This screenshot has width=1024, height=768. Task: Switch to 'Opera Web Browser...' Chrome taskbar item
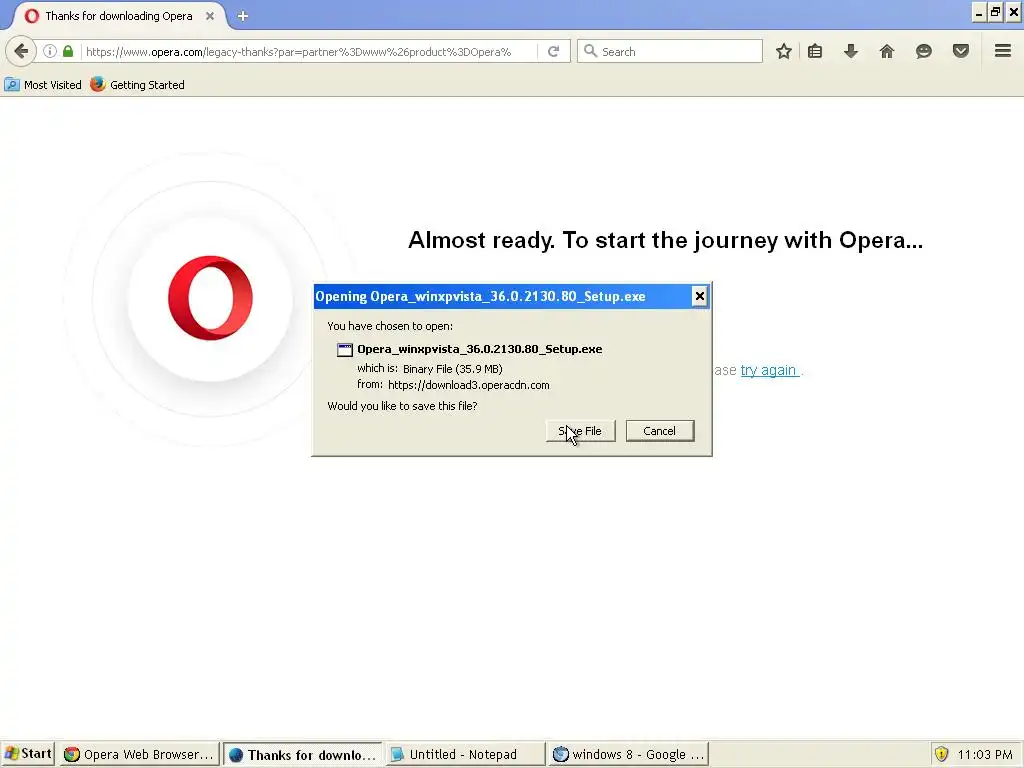point(138,754)
